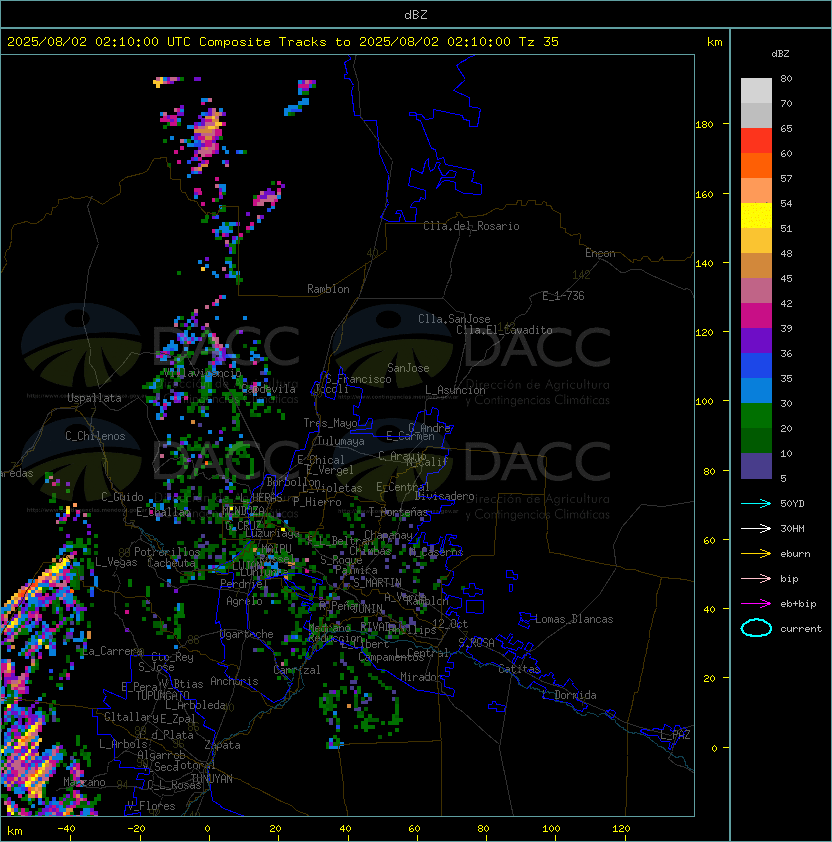Select the tan-brown 48 dBZ swatch

click(756, 265)
